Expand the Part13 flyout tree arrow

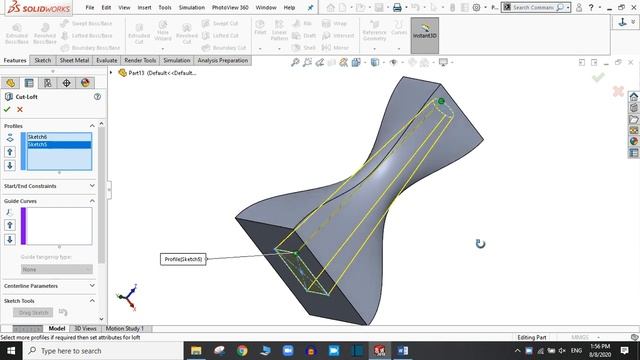[x=111, y=73]
